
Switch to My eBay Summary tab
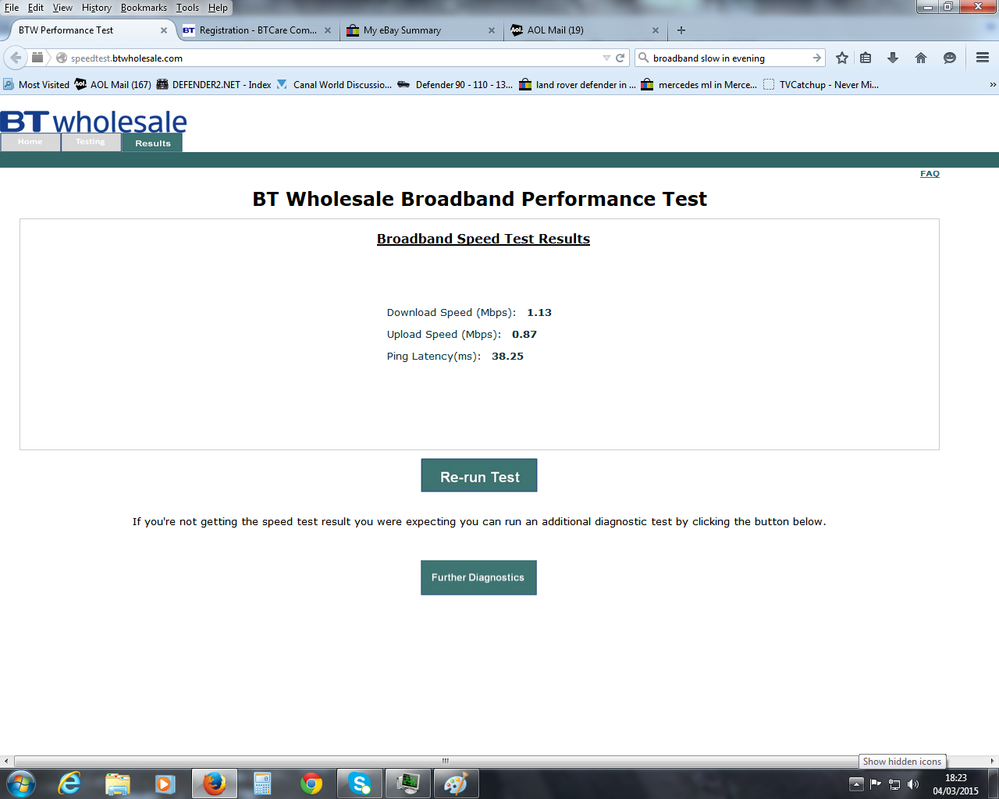tap(420, 30)
